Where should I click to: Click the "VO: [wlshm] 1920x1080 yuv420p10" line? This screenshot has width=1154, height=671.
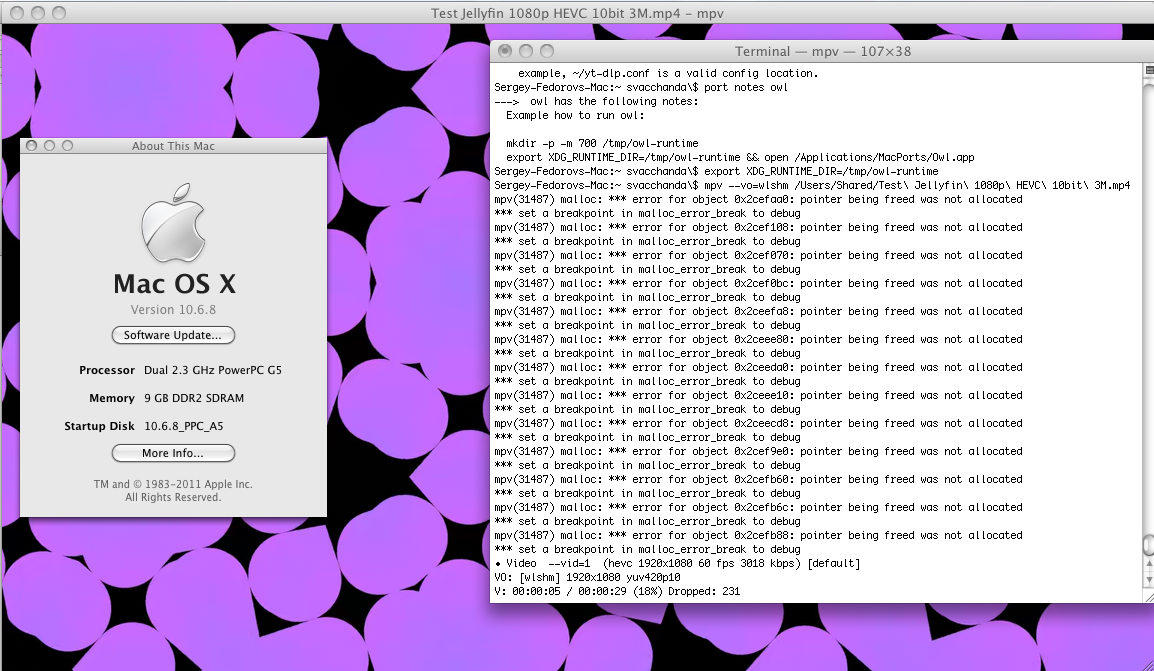587,578
